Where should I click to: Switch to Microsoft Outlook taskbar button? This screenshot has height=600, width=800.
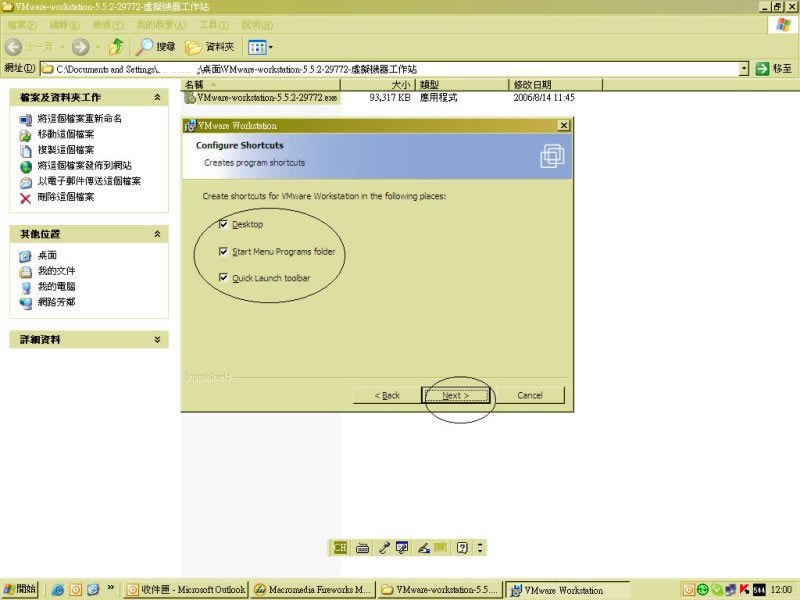(x=186, y=590)
